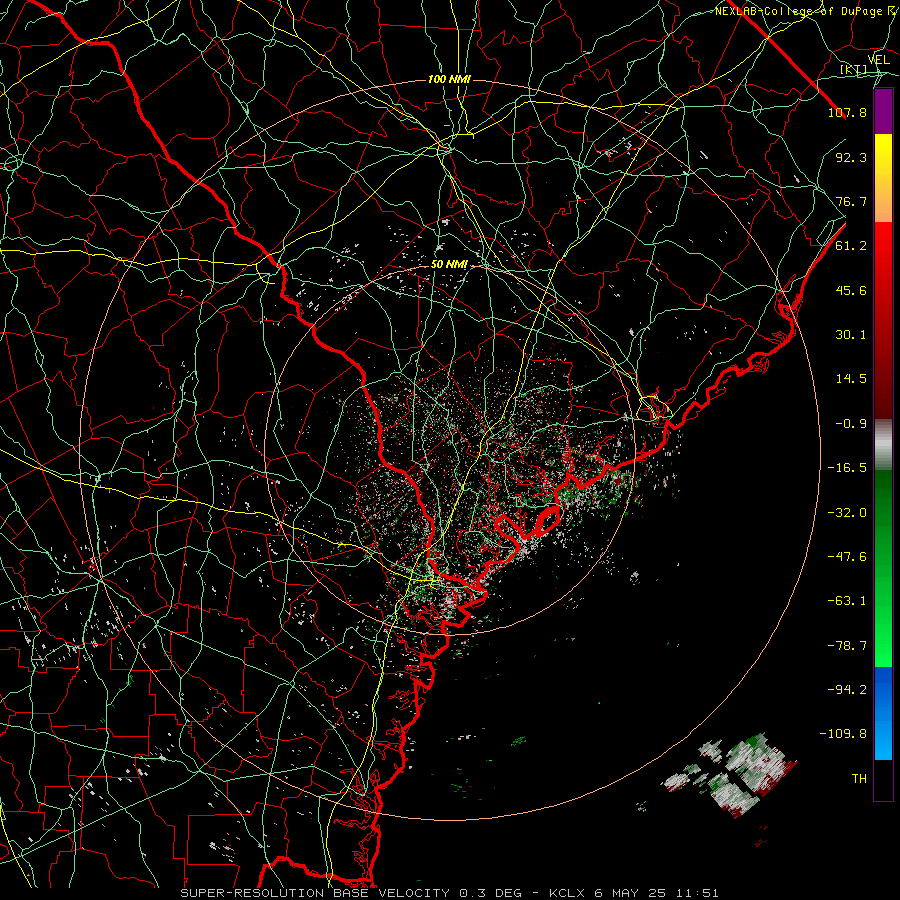900x900 pixels.
Task: Click the 30.1 velocity scale value
Action: coord(851,335)
